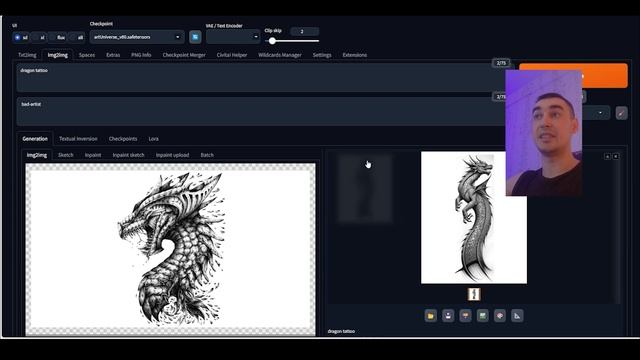Close the gallery preview with X icon
The image size is (640, 360).
click(x=616, y=156)
